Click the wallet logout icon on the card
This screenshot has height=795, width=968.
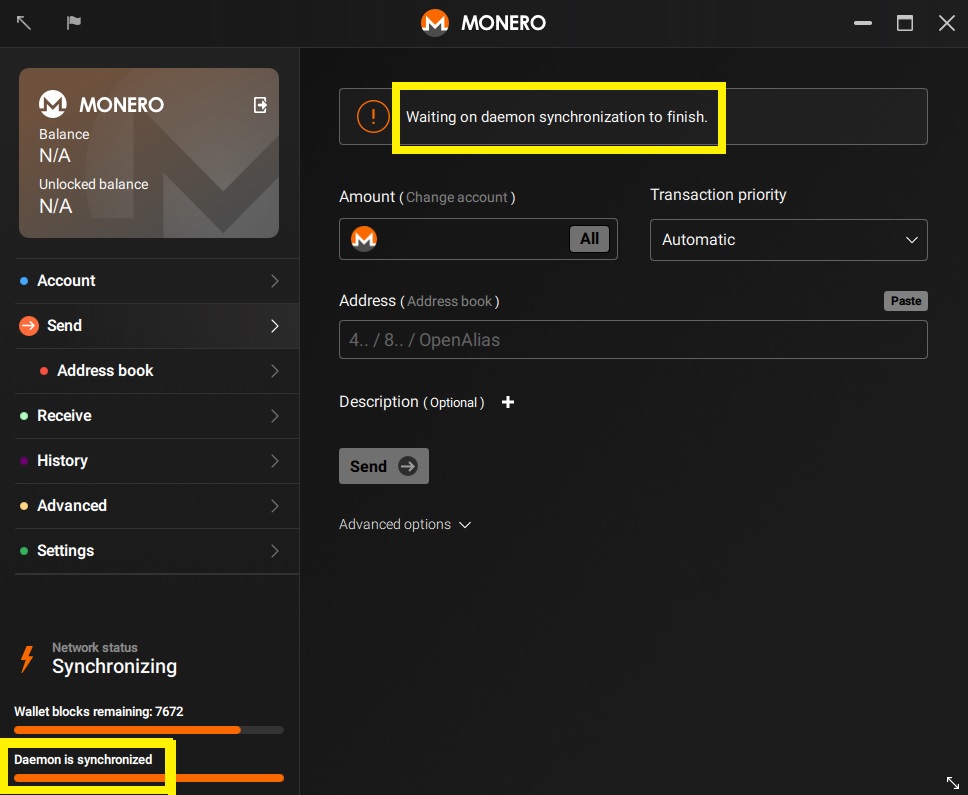[x=261, y=105]
